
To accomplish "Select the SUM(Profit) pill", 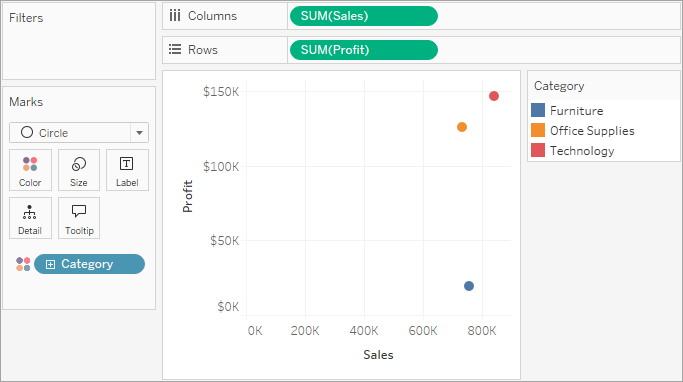I will coord(364,50).
